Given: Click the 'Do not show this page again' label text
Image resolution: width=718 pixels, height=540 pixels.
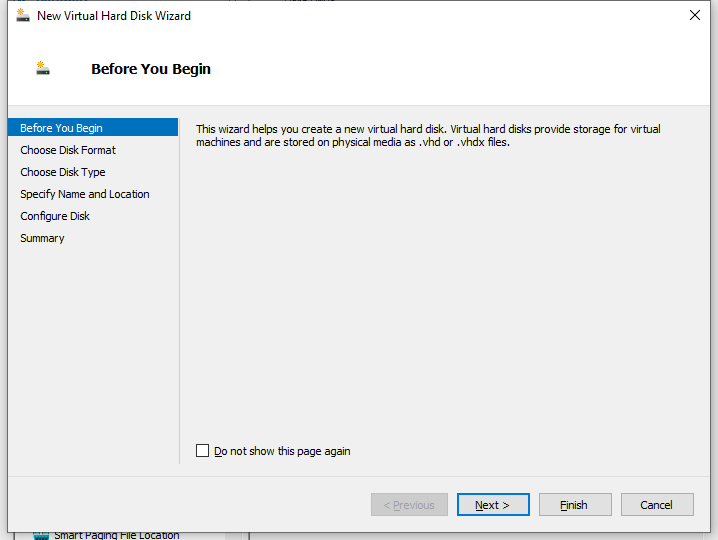Looking at the screenshot, I should [282, 451].
